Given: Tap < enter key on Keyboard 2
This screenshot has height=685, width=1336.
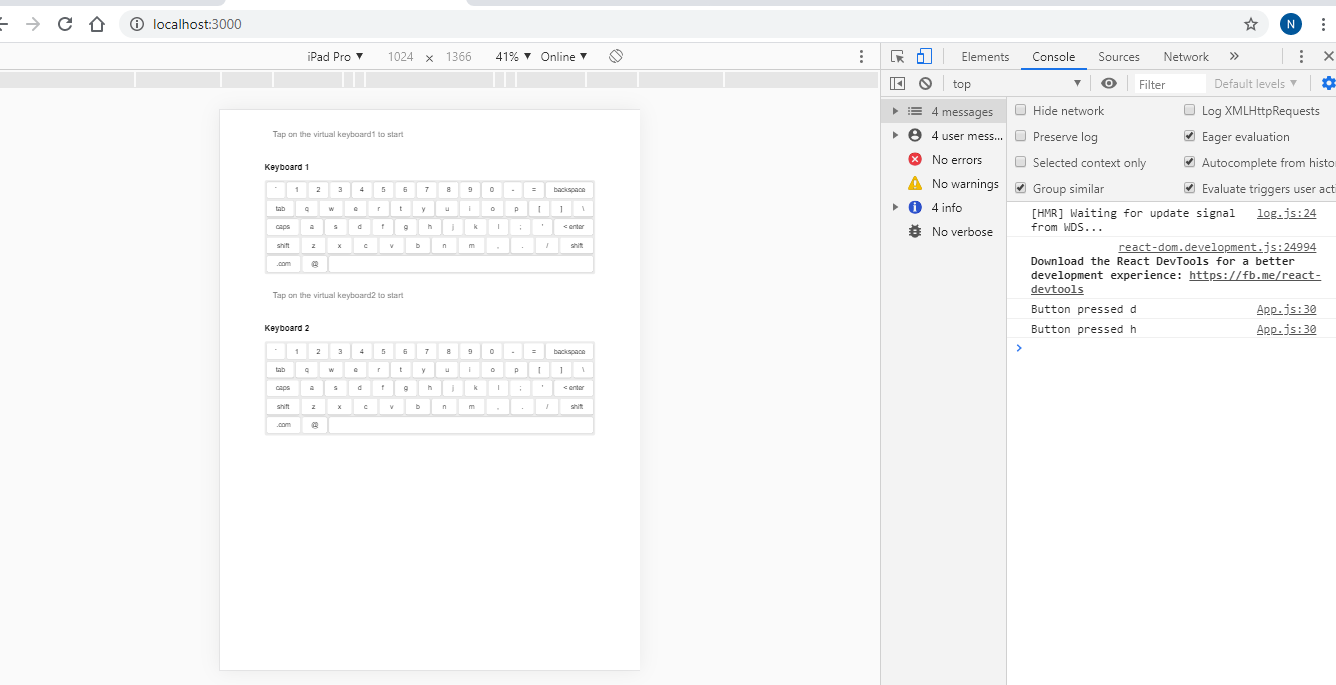Looking at the screenshot, I should tap(573, 388).
